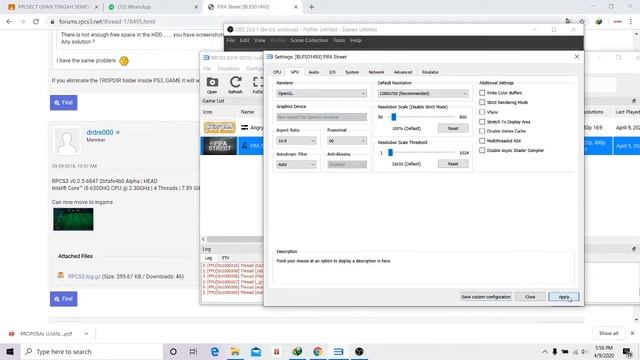Open Scene Collection menu in OBS
640x360 pixels.
pyautogui.click(x=309, y=40)
